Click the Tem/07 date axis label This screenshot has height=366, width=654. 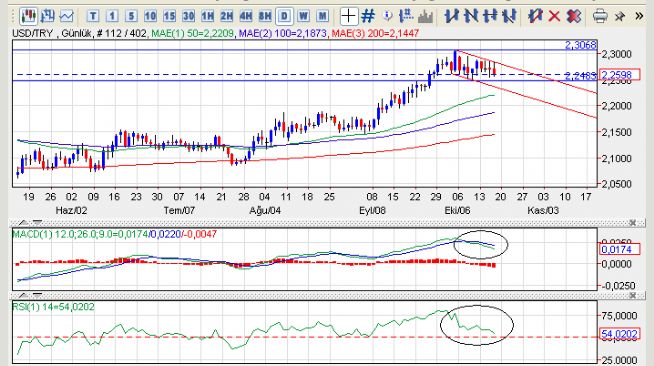pyautogui.click(x=179, y=211)
